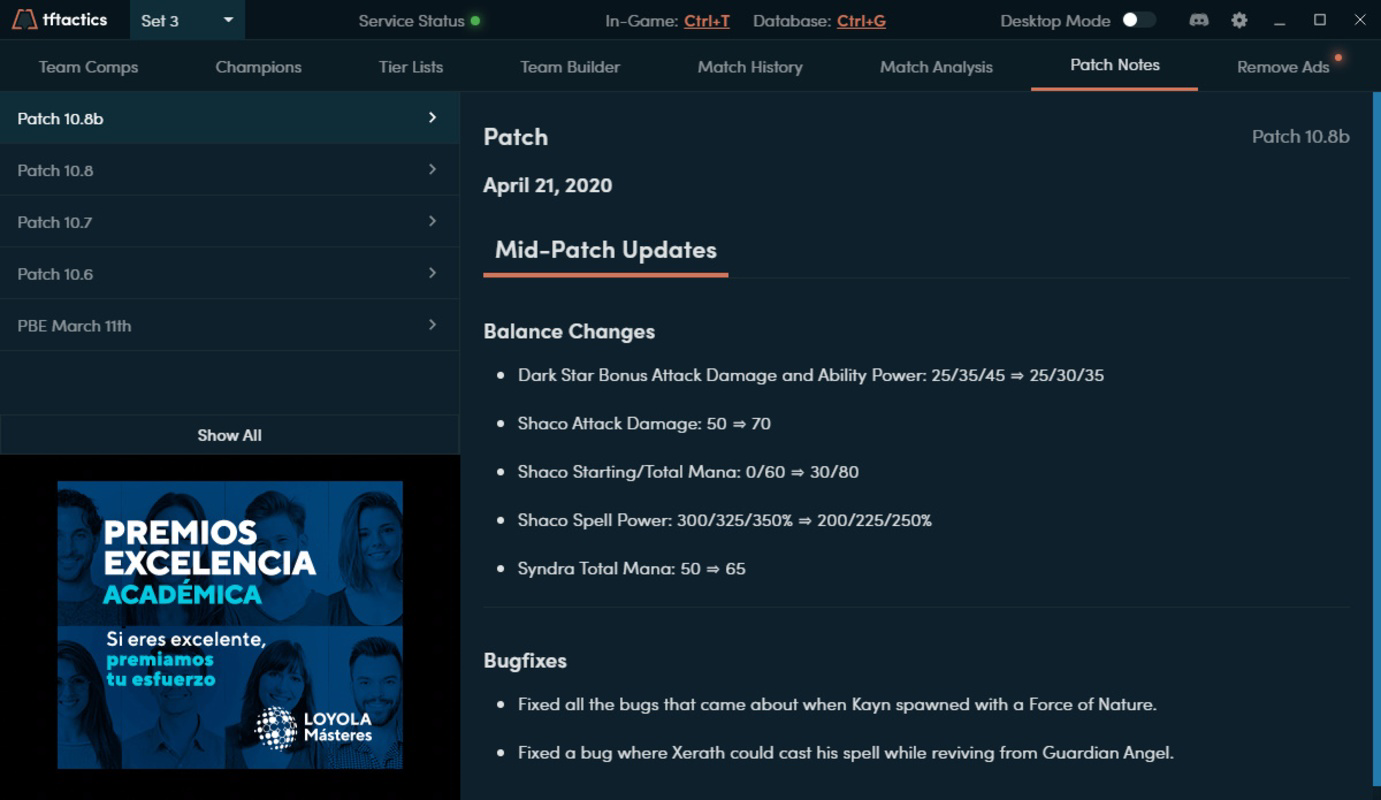1381x800 pixels.
Task: Click the top-right Patch 10.8b label
Action: [1300, 137]
